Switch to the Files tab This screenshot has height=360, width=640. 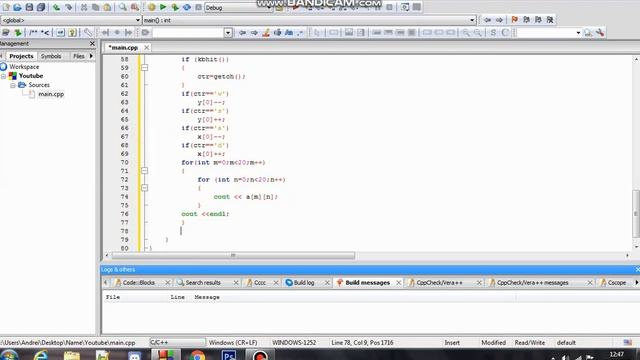click(x=79, y=56)
